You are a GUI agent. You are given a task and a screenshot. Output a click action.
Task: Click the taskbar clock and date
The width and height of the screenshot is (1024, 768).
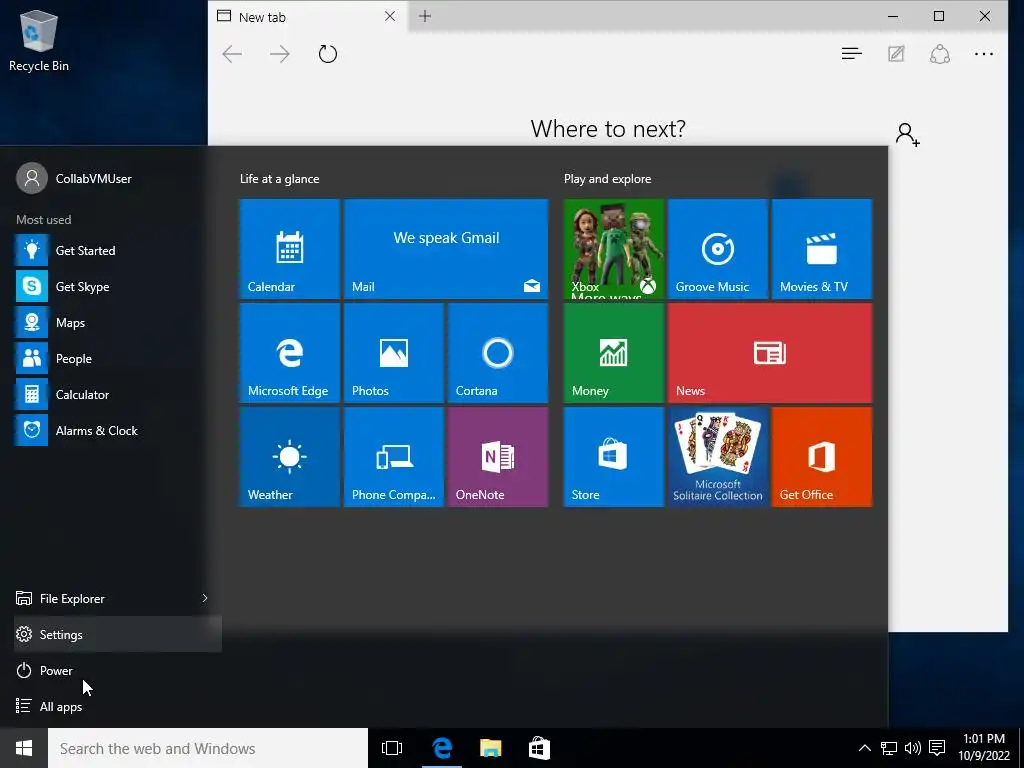tap(984, 748)
